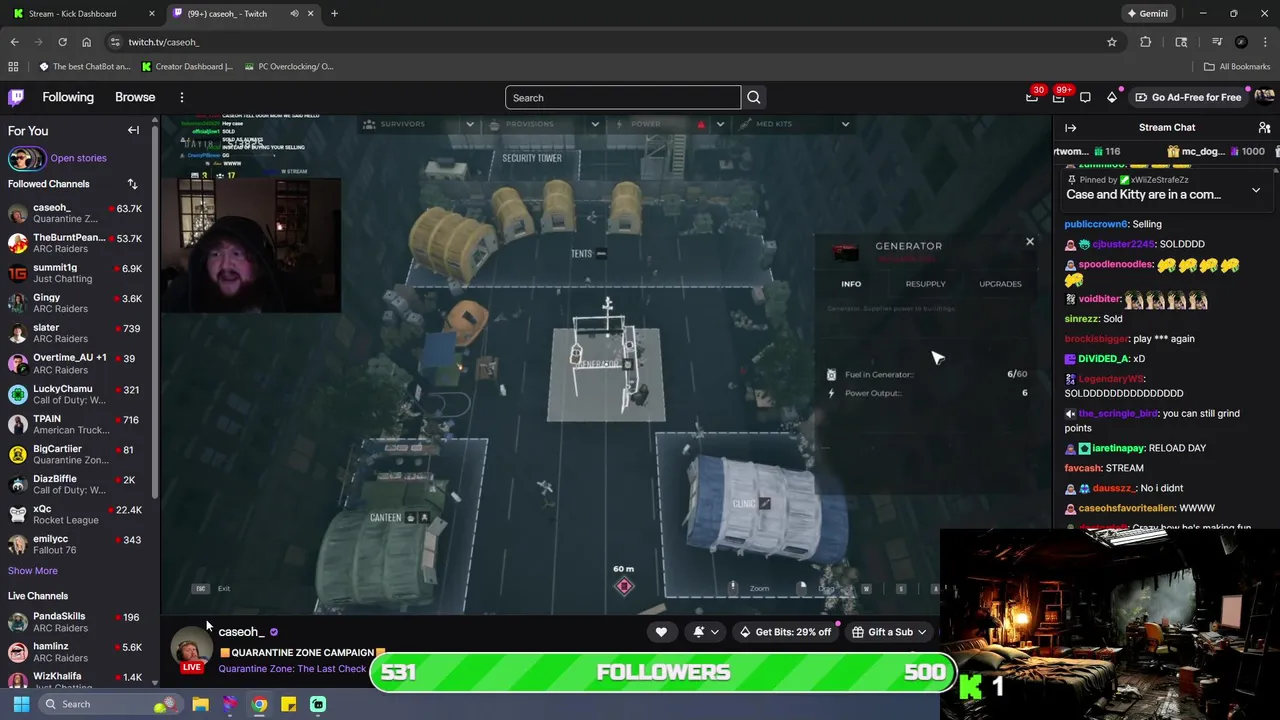The height and width of the screenshot is (720, 1280).
Task: Open Windows Start menu
Action: (x=21, y=704)
